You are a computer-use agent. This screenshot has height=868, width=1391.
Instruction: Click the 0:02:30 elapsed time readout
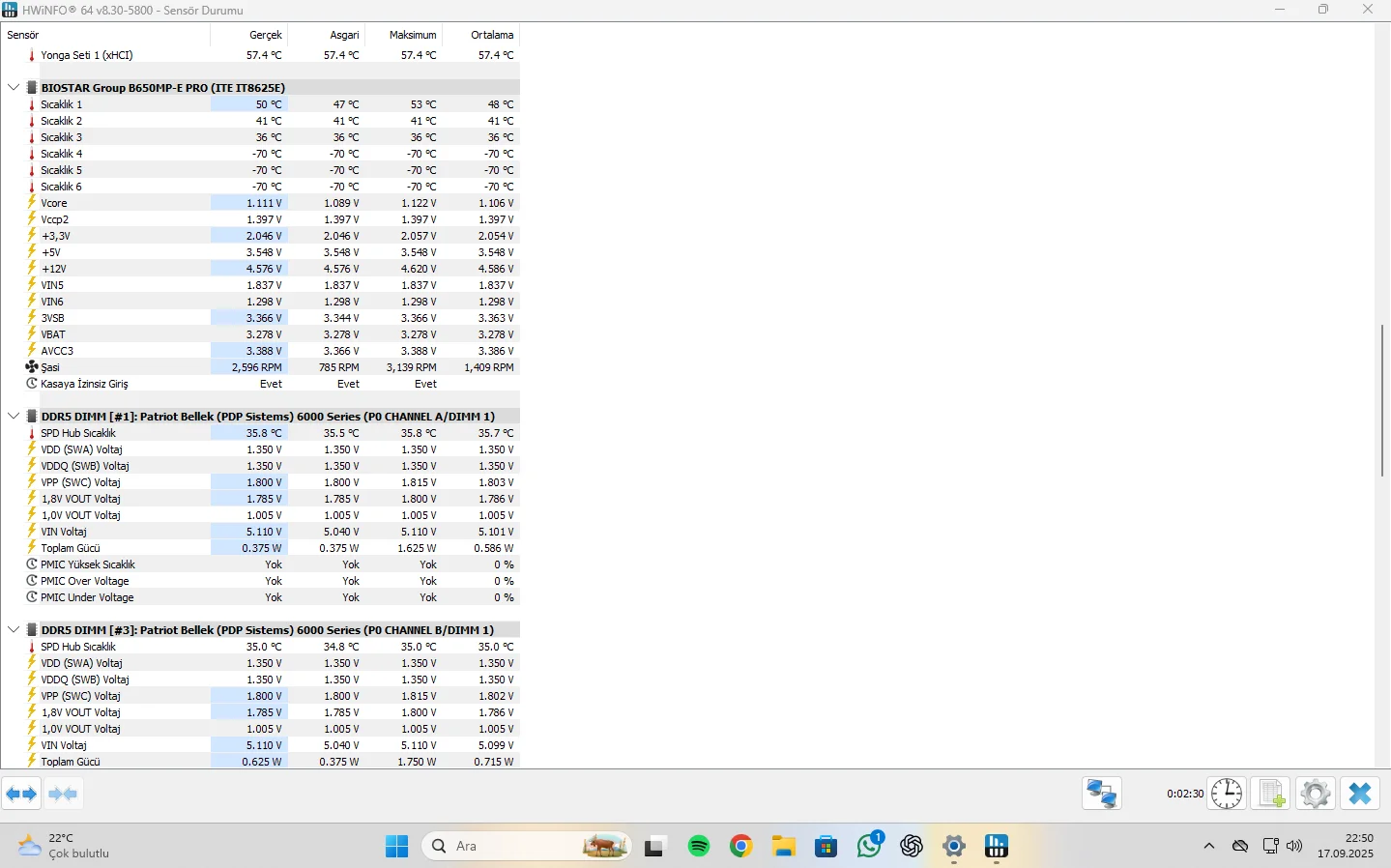point(1185,794)
